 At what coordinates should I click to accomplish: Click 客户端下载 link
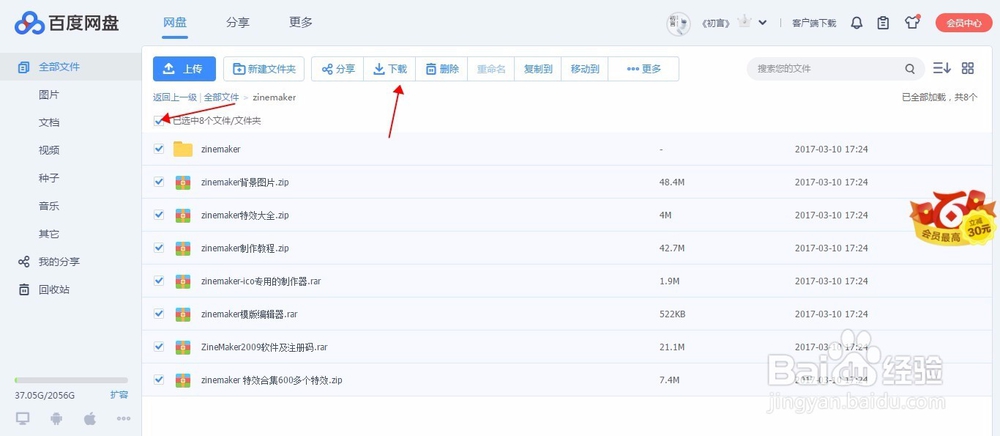(x=814, y=23)
